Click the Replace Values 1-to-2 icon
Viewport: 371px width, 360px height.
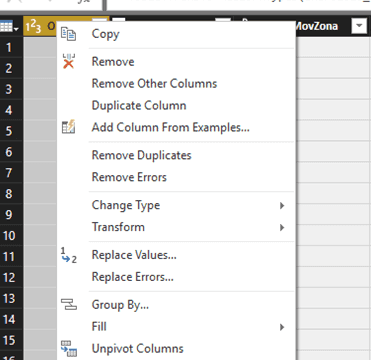click(69, 255)
